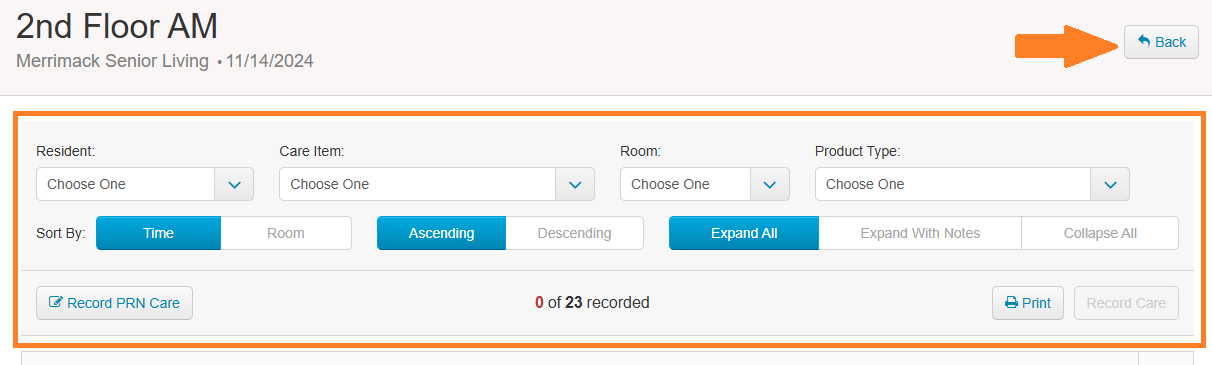Open the Room filter dropdown arrow
The width and height of the screenshot is (1212, 365).
[x=769, y=184]
